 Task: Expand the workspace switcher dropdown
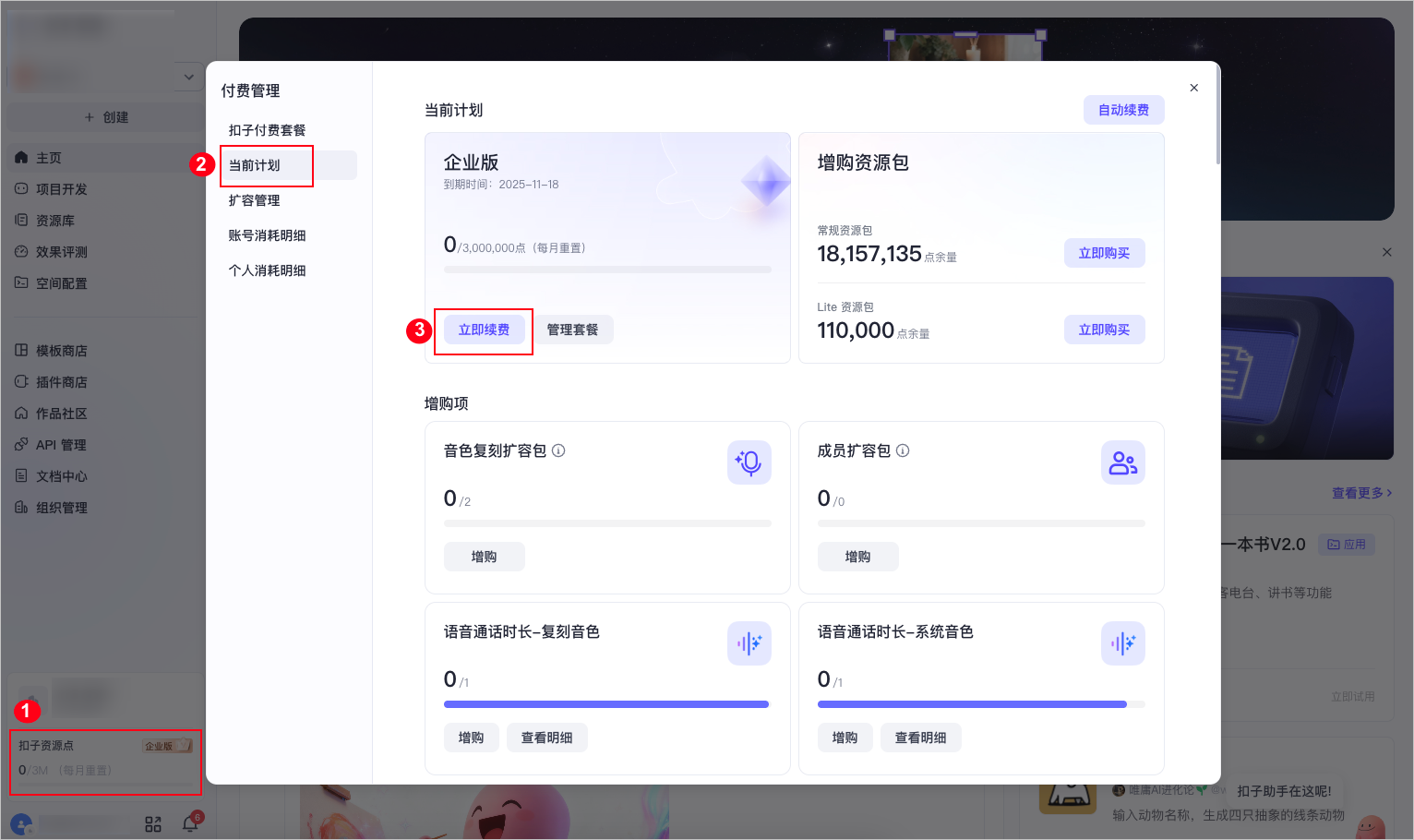coord(188,77)
